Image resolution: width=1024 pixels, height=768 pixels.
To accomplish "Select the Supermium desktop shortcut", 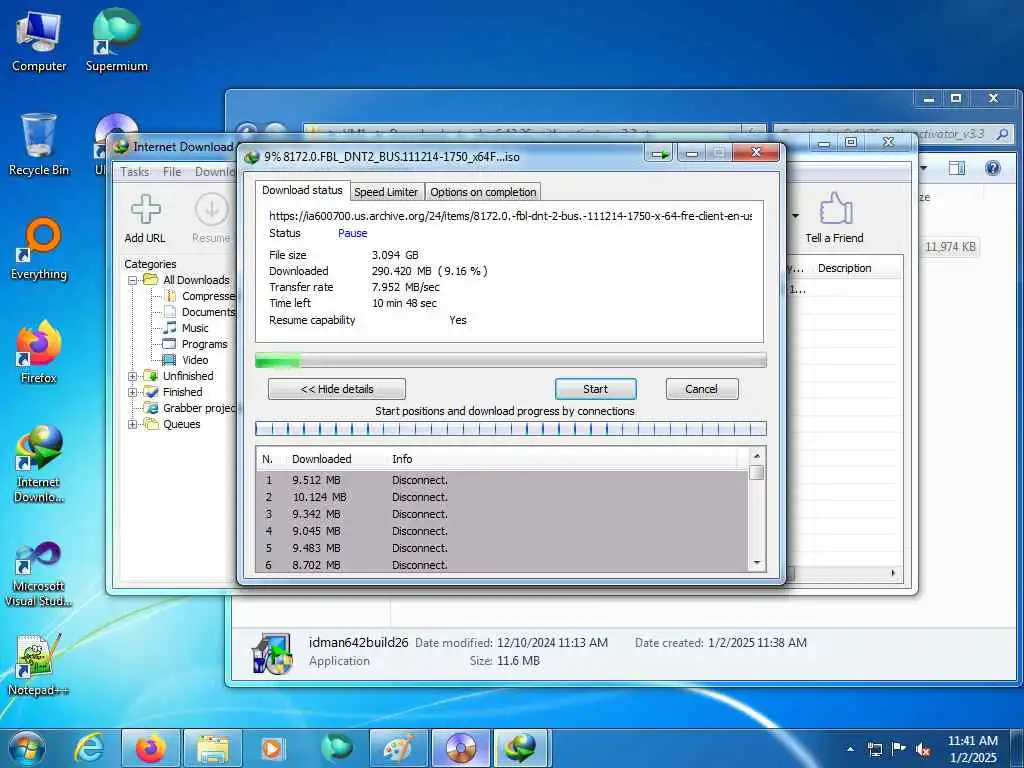I will [117, 40].
